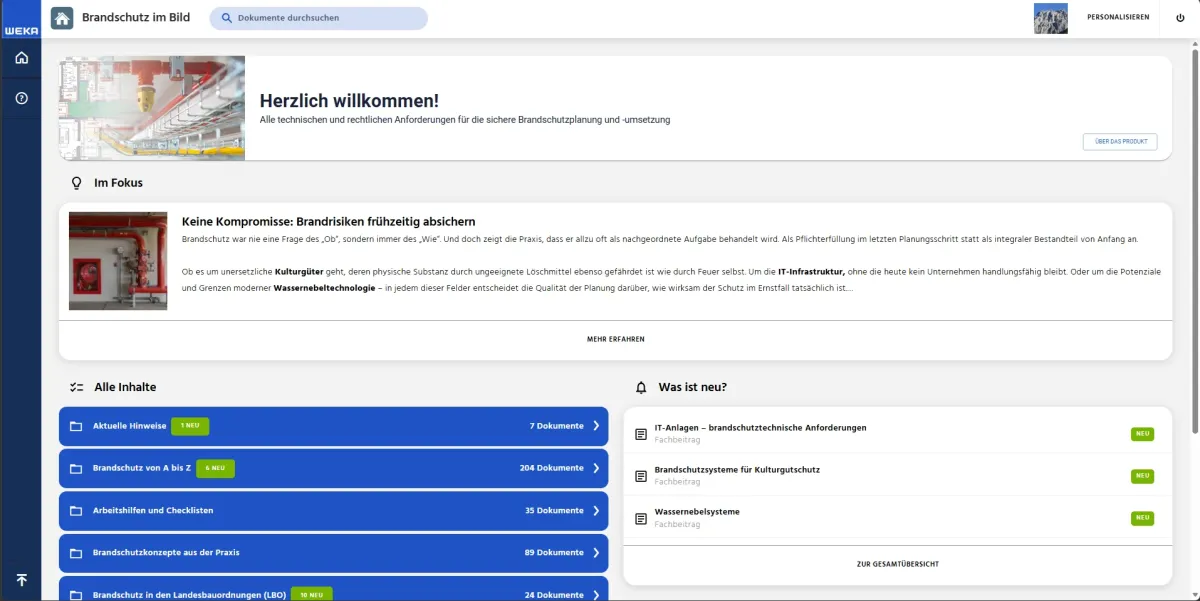Click folder icon of Brandschutz in den Landesbauordnungen

point(76,594)
